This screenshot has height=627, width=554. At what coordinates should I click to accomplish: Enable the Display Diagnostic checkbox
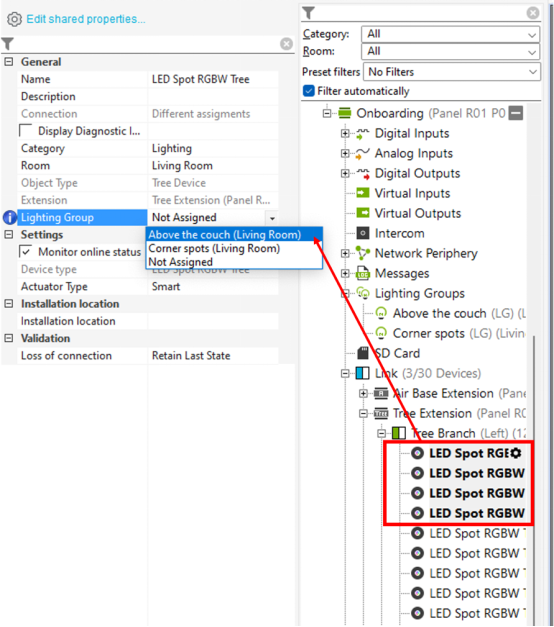coord(26,130)
